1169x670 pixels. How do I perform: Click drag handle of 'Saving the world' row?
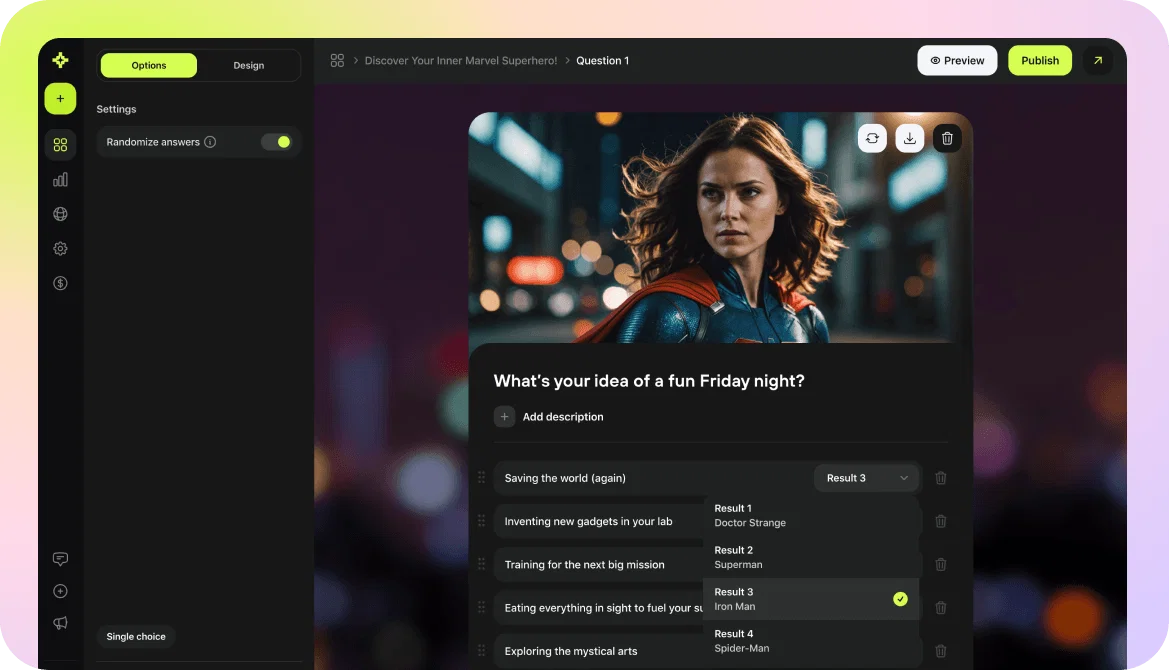tap(482, 477)
